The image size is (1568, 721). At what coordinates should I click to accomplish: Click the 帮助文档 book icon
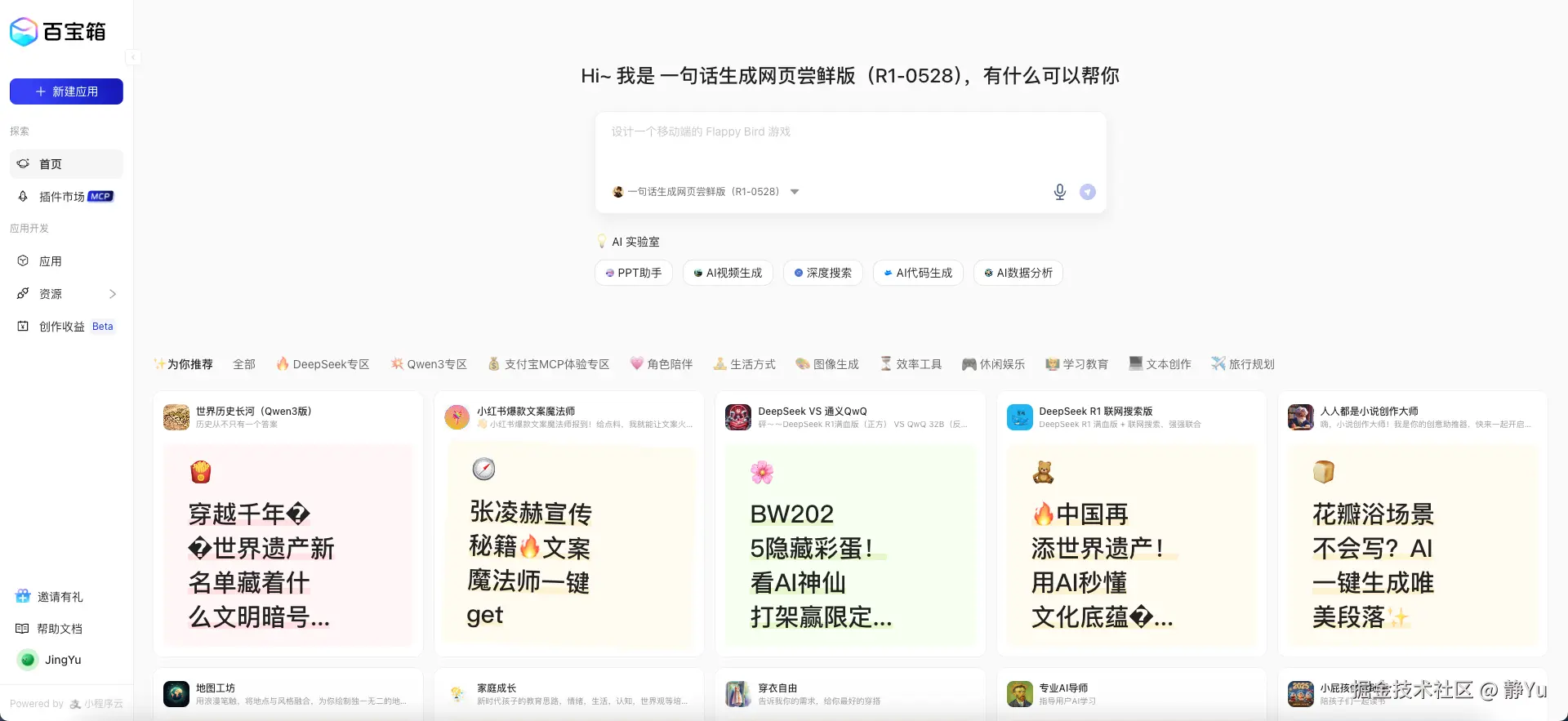tap(22, 629)
